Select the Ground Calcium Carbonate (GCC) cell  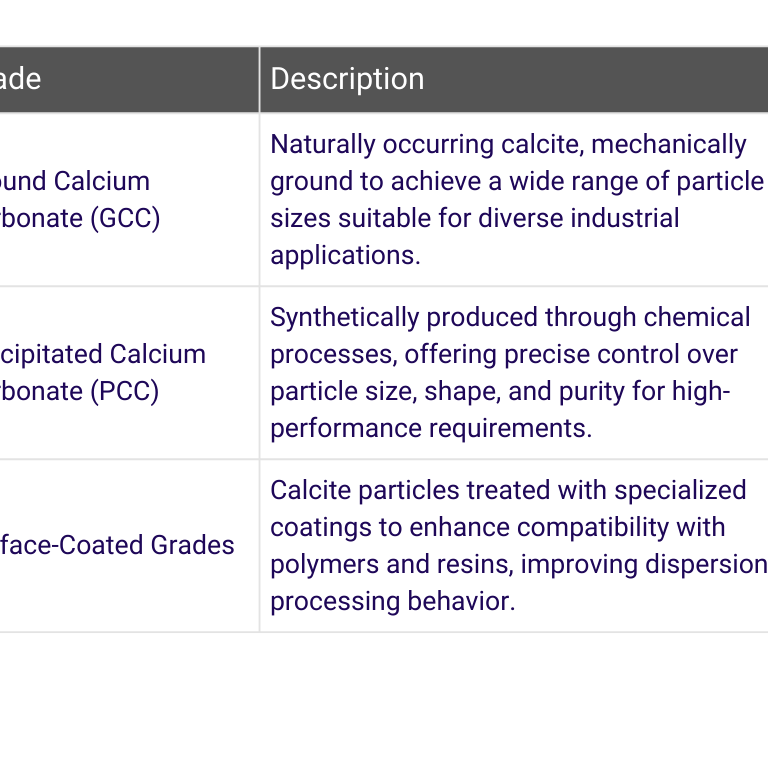tap(129, 199)
